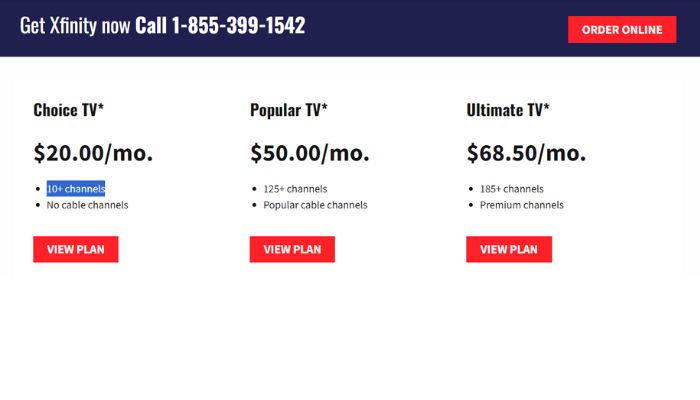Click the '125+ channels' list item
The image size is (700, 400).
[295, 189]
